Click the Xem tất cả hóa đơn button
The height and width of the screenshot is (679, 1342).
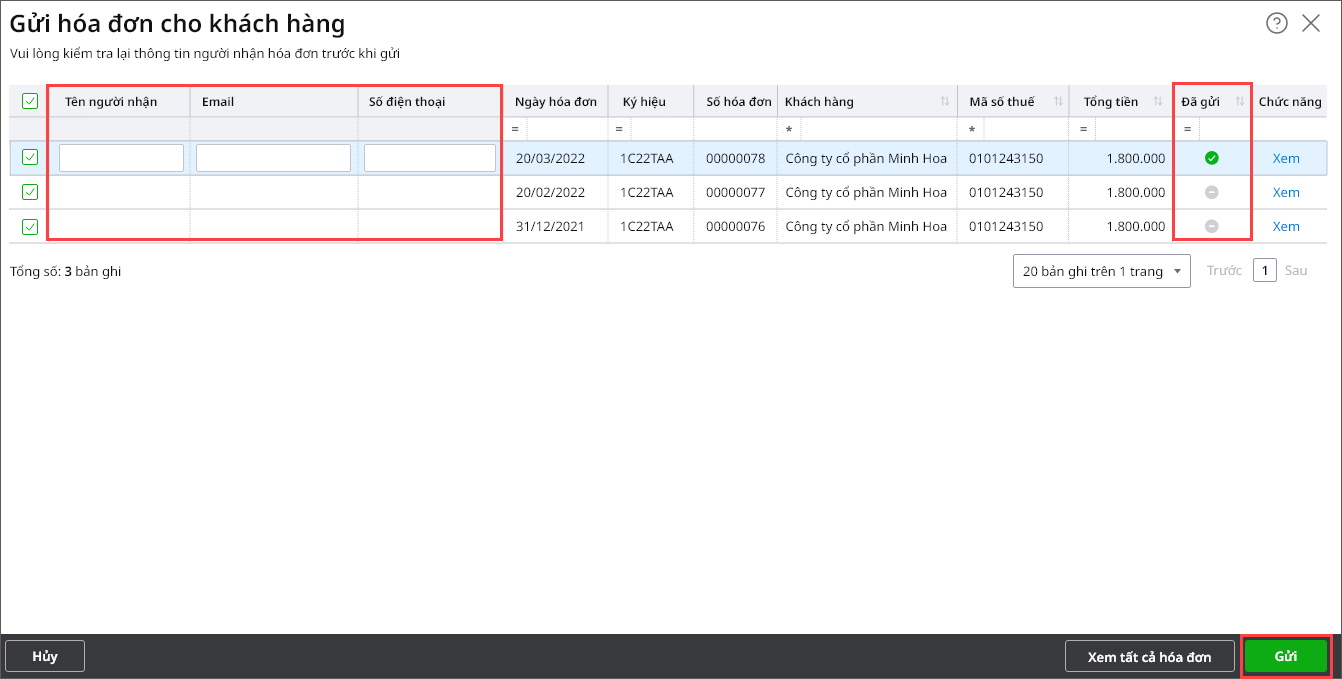[x=1149, y=656]
